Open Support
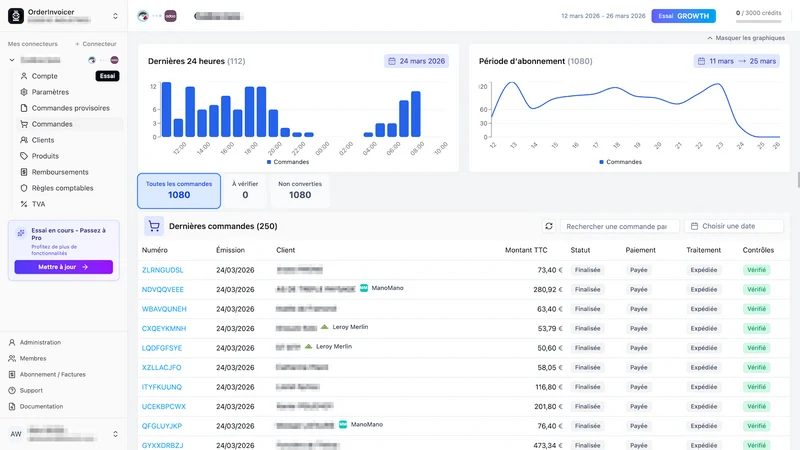Image resolution: width=800 pixels, height=450 pixels. pos(31,390)
